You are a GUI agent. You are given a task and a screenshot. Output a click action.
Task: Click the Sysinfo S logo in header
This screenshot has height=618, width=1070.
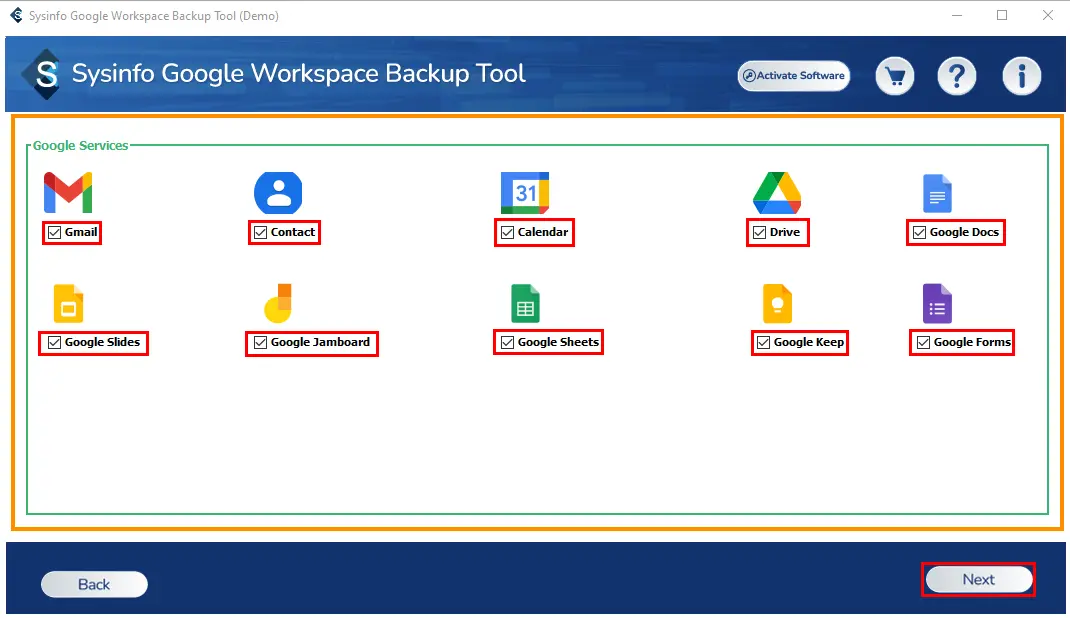pos(42,74)
